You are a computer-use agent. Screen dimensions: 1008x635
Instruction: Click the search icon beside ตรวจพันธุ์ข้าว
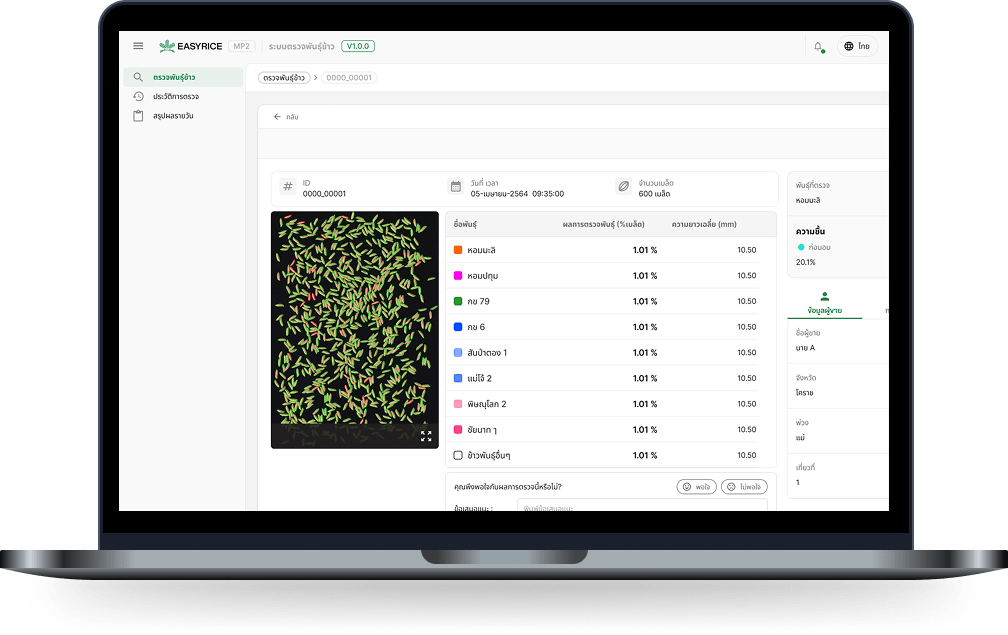[x=138, y=77]
